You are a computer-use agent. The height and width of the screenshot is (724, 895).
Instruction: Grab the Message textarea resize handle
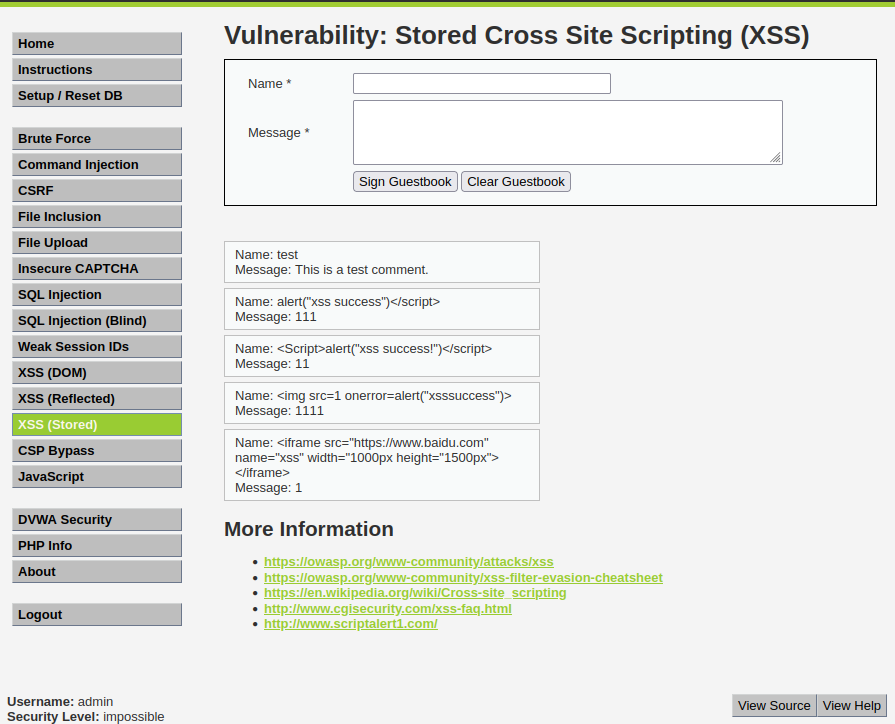[776, 158]
